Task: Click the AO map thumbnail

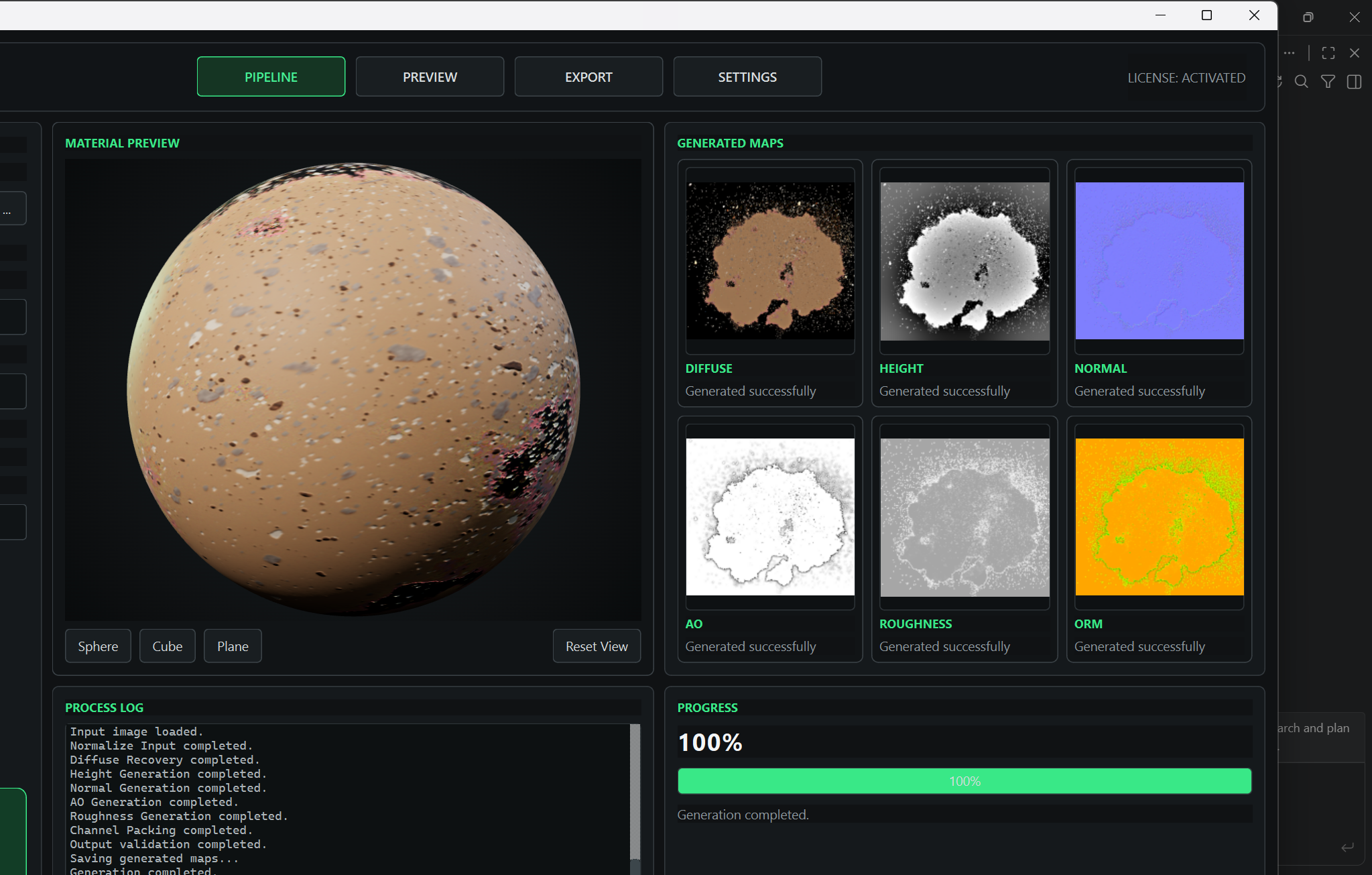Action: (x=770, y=517)
